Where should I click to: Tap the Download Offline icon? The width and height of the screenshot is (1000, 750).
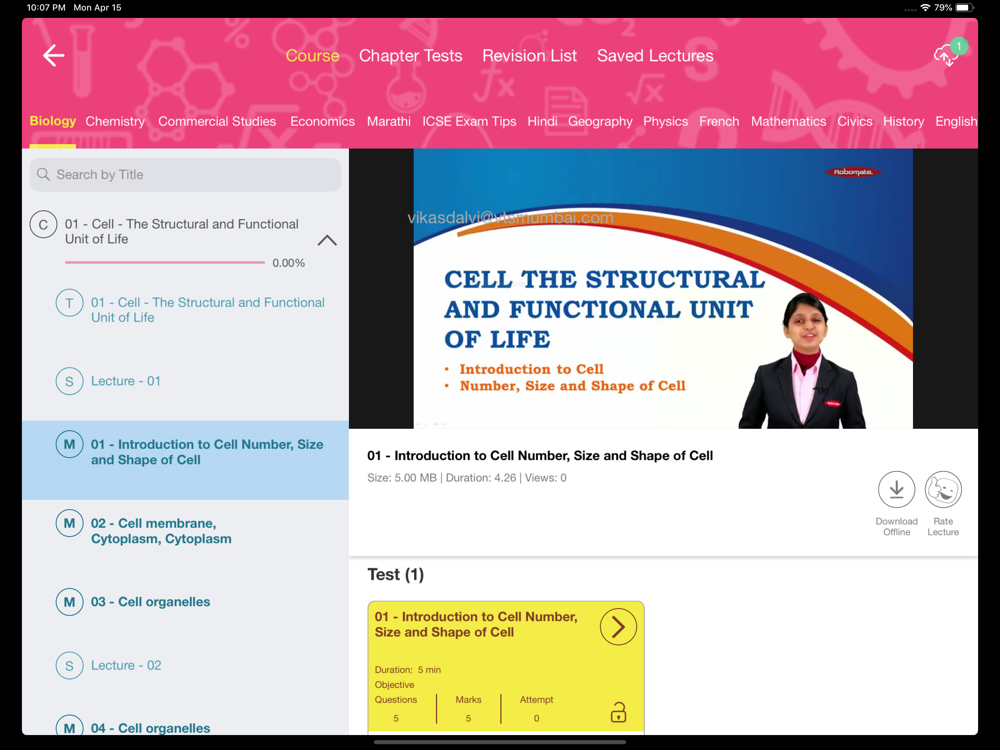click(896, 490)
